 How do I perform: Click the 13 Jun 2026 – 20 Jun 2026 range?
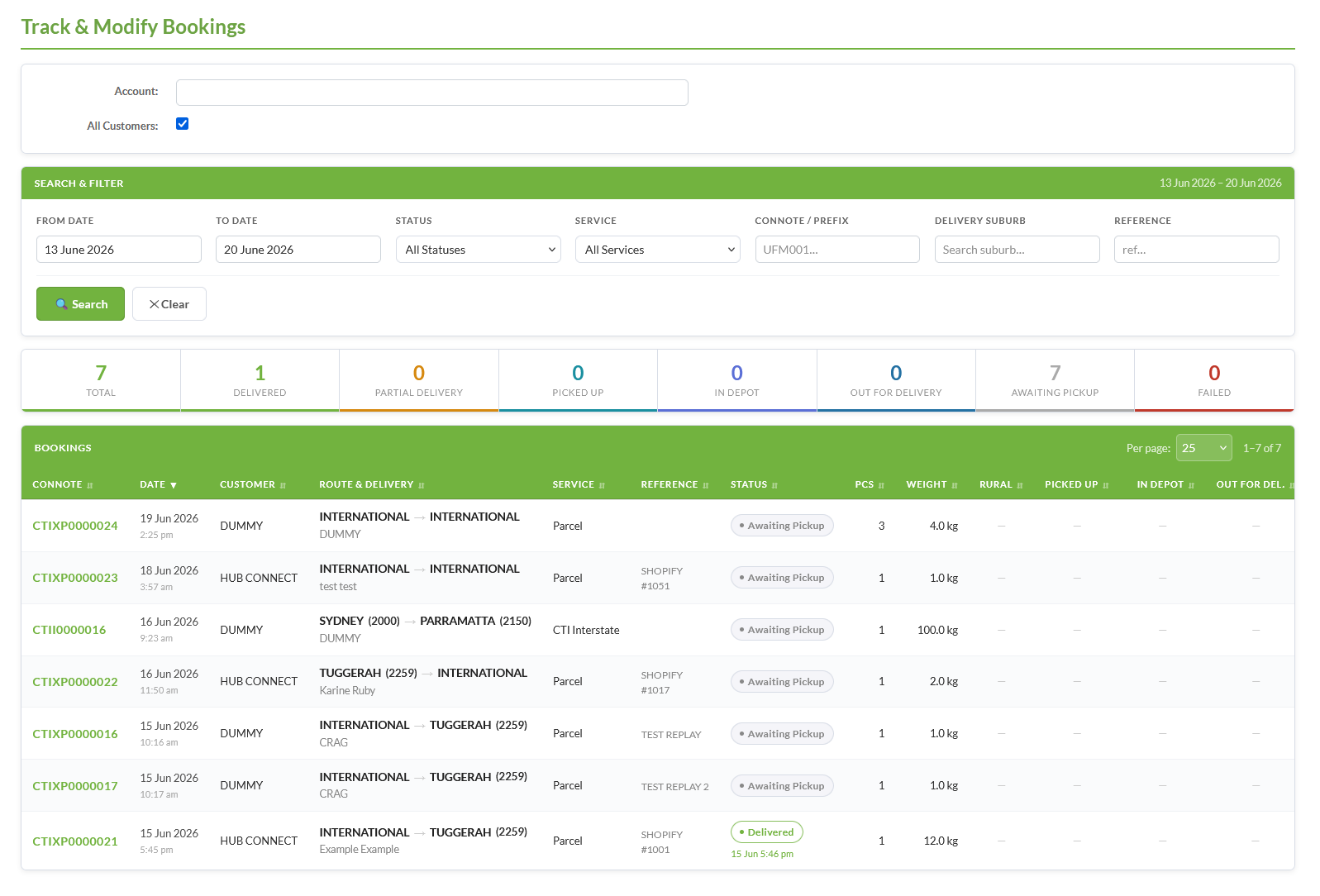1220,183
